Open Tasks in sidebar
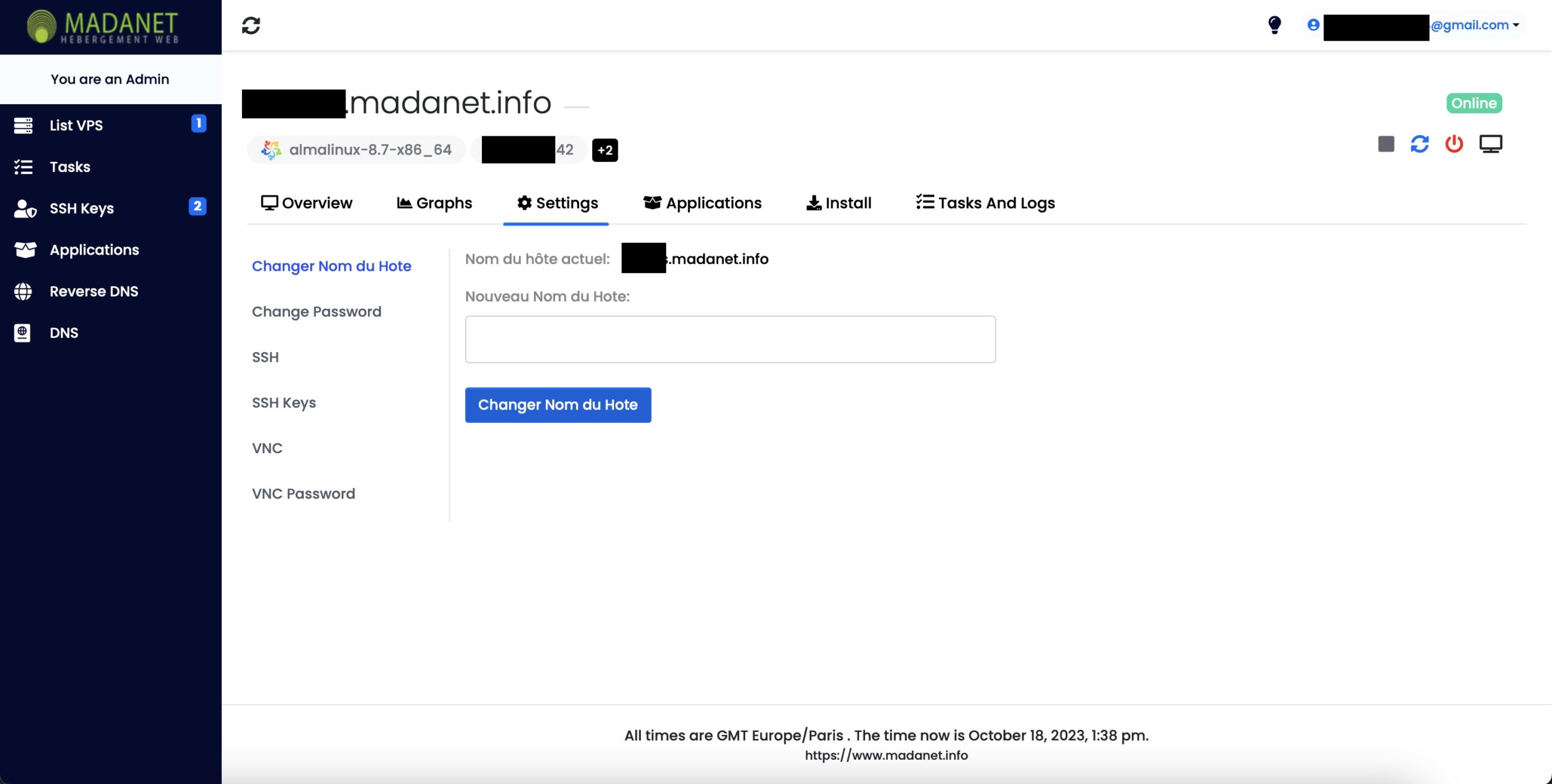 point(110,167)
